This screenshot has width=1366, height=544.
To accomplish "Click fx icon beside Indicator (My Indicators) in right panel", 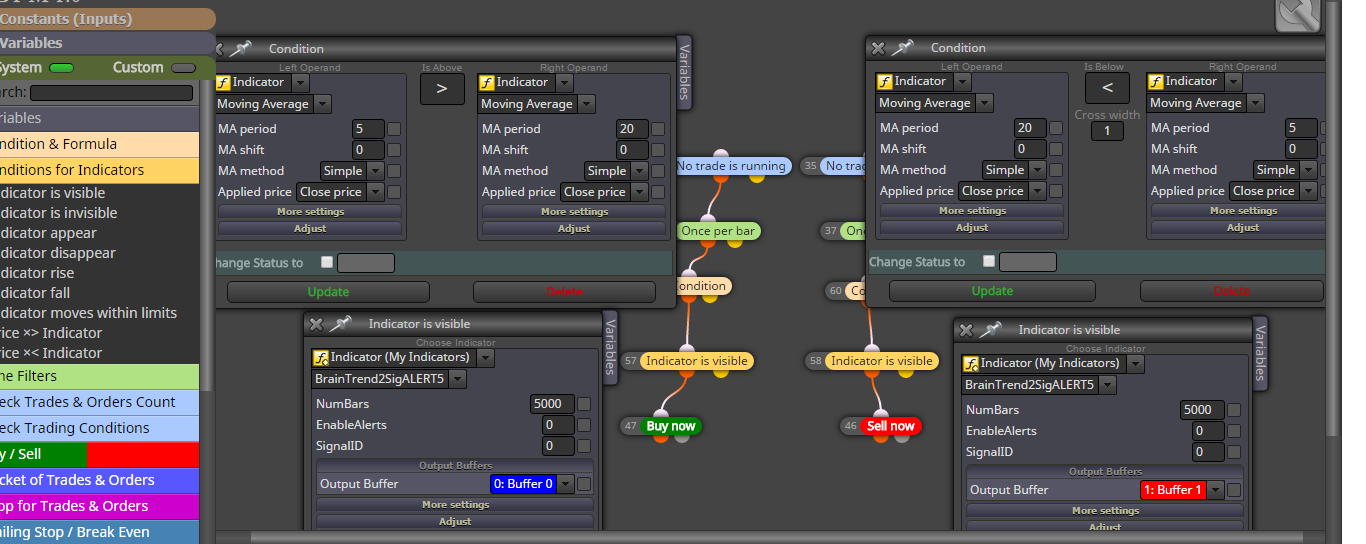I will pyautogui.click(x=970, y=363).
